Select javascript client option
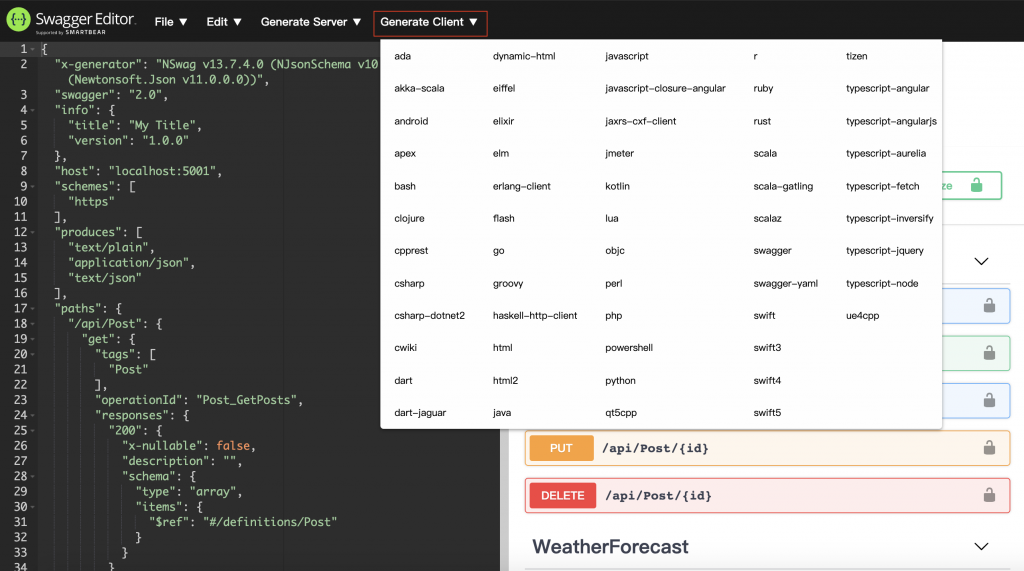 [x=626, y=56]
